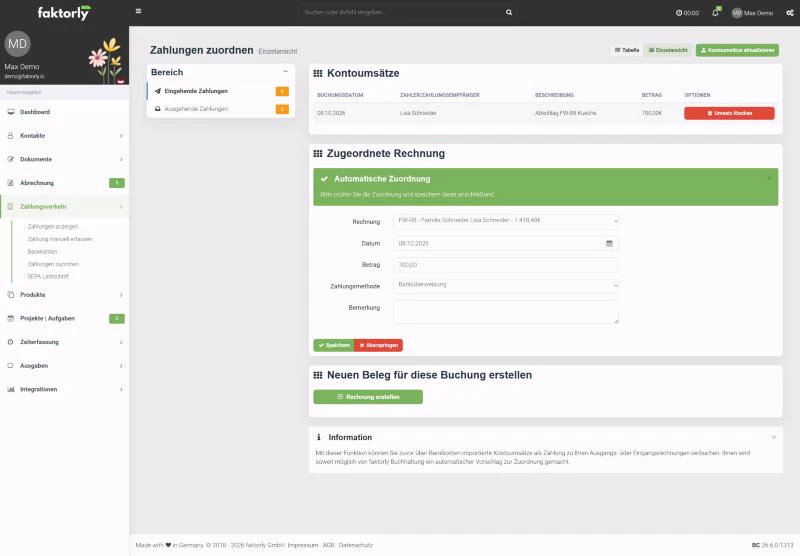Click the search magnifier icon
The width and height of the screenshot is (800, 556).
(509, 12)
